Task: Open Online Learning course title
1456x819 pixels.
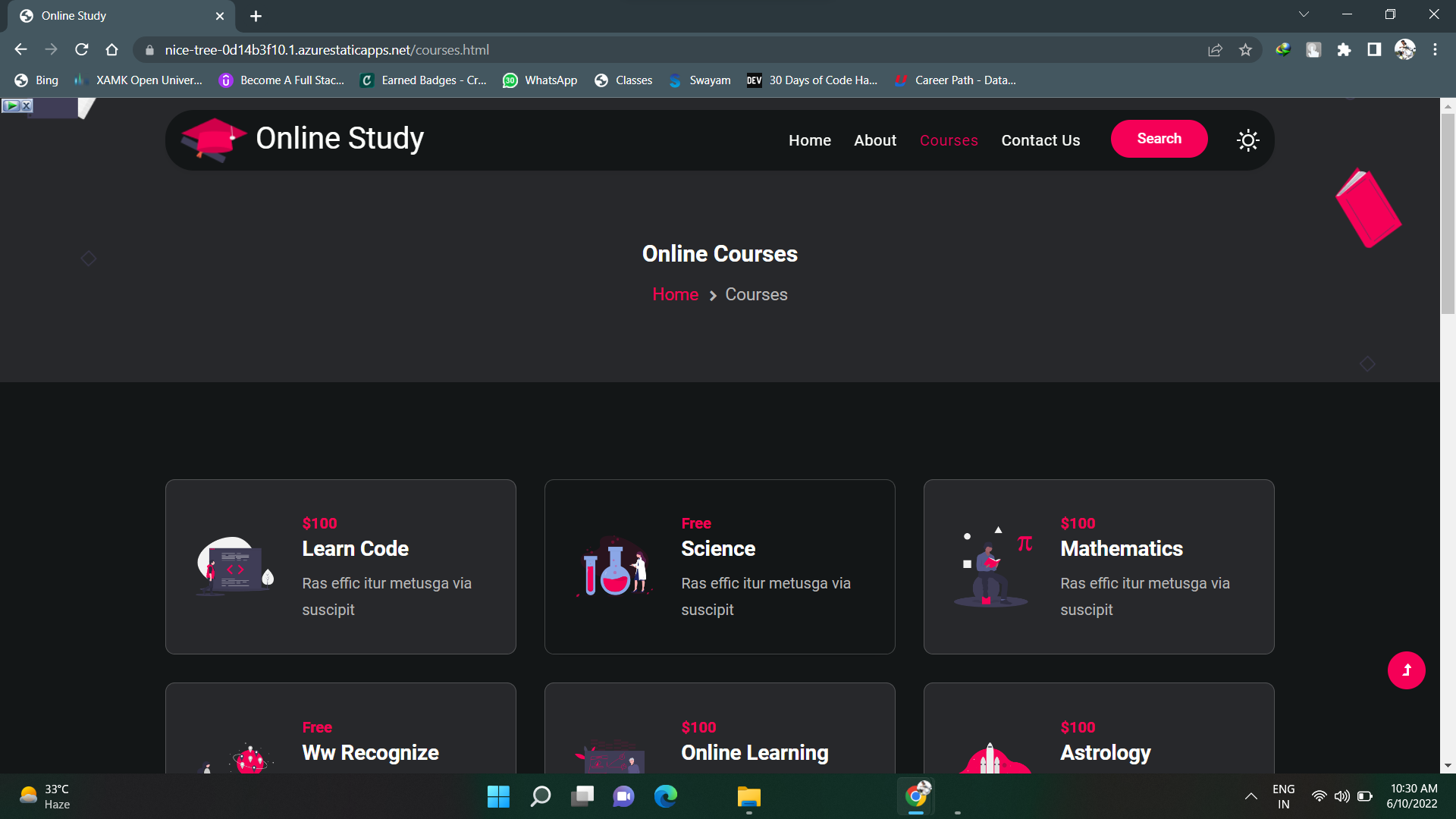Action: point(755,752)
